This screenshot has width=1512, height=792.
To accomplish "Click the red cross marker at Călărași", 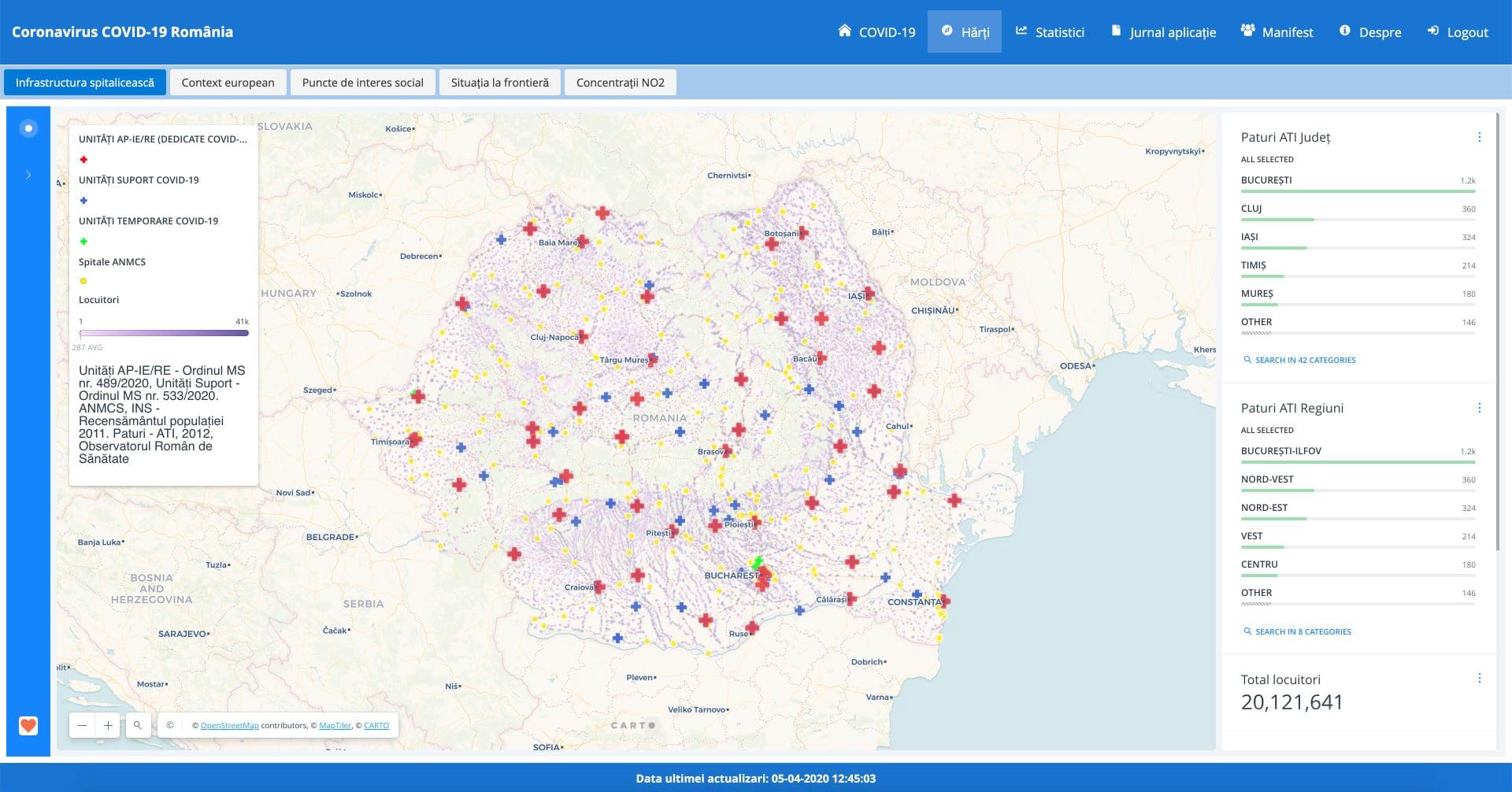I will tap(850, 598).
